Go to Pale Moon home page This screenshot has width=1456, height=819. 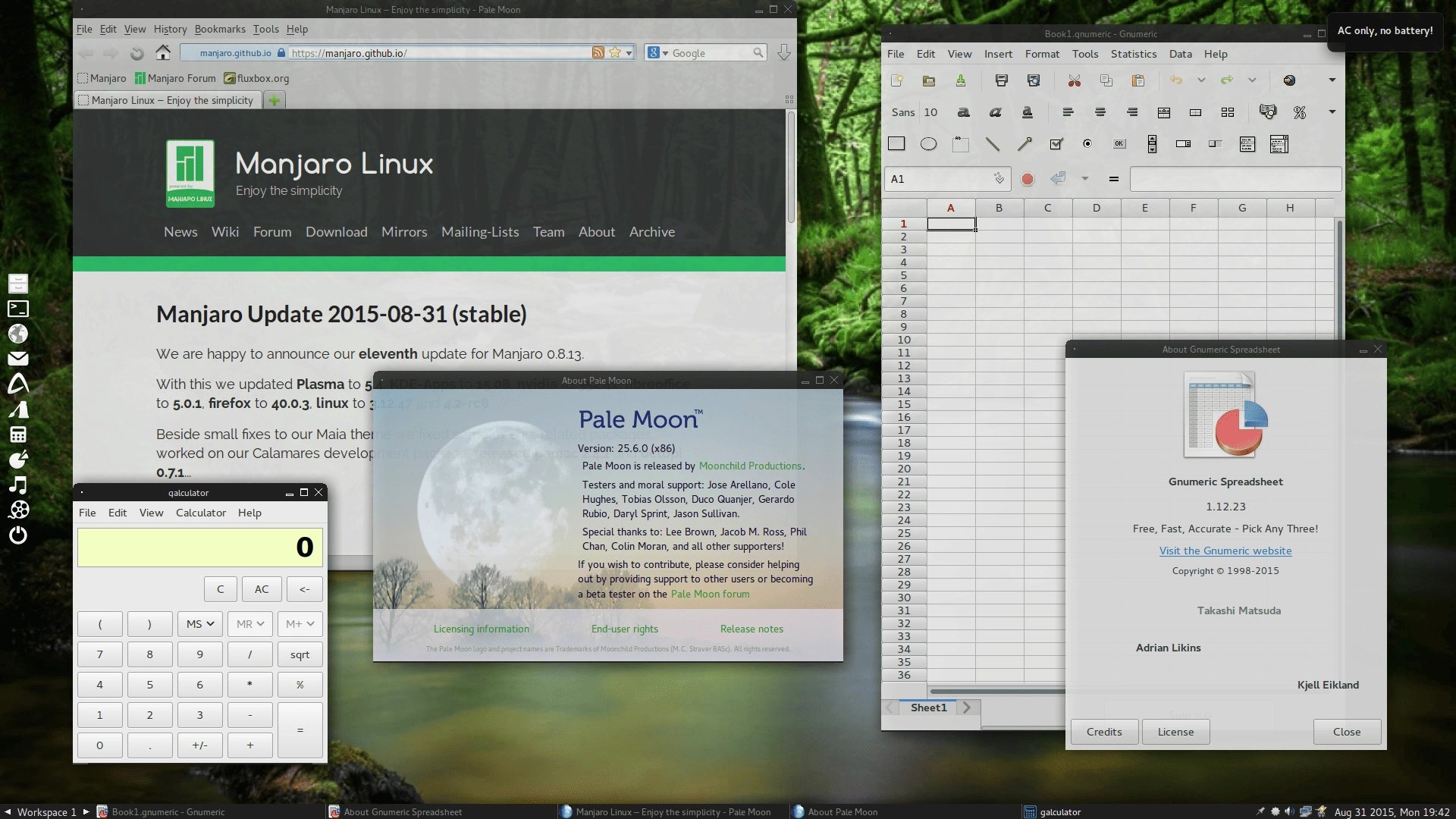[163, 52]
